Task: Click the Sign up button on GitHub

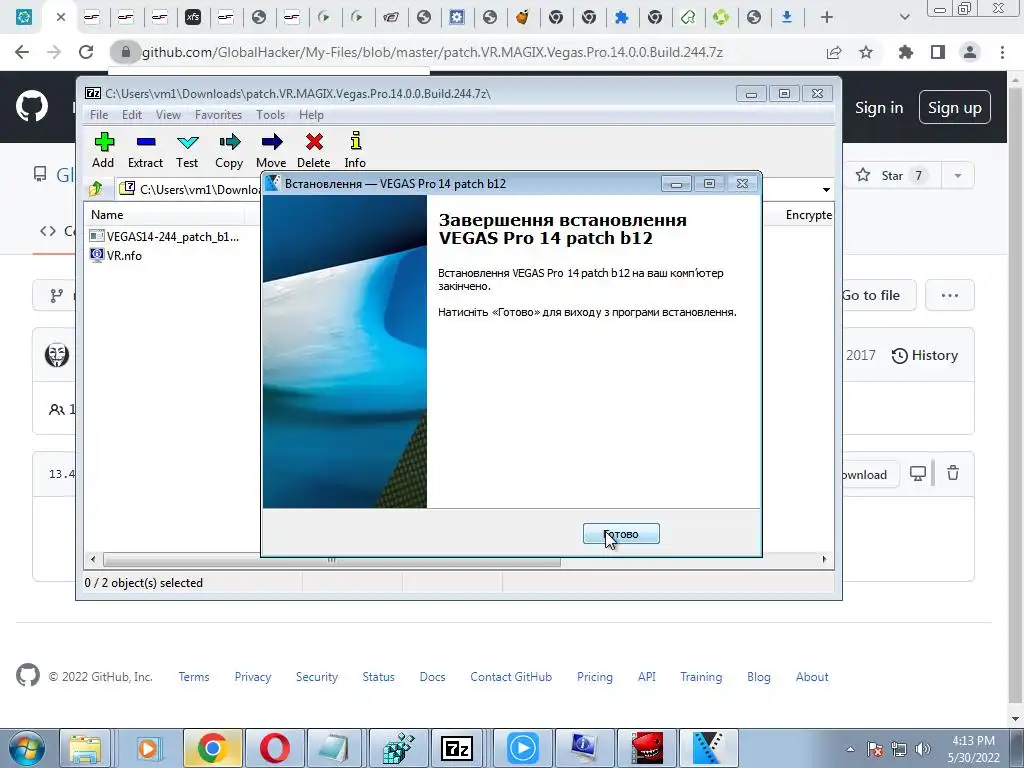Action: pyautogui.click(x=955, y=108)
